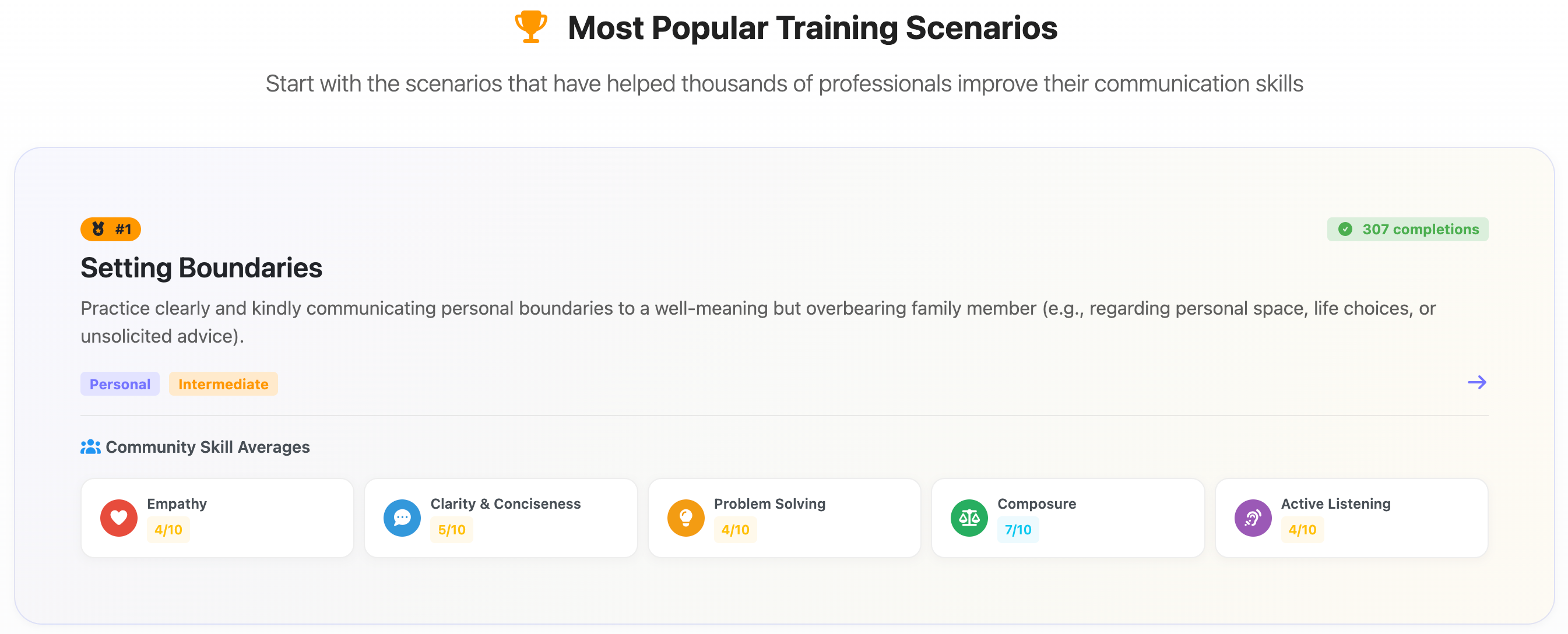This screenshot has width=1568, height=634.
Task: Click the purple Active Listening ear icon
Action: [x=1253, y=518]
